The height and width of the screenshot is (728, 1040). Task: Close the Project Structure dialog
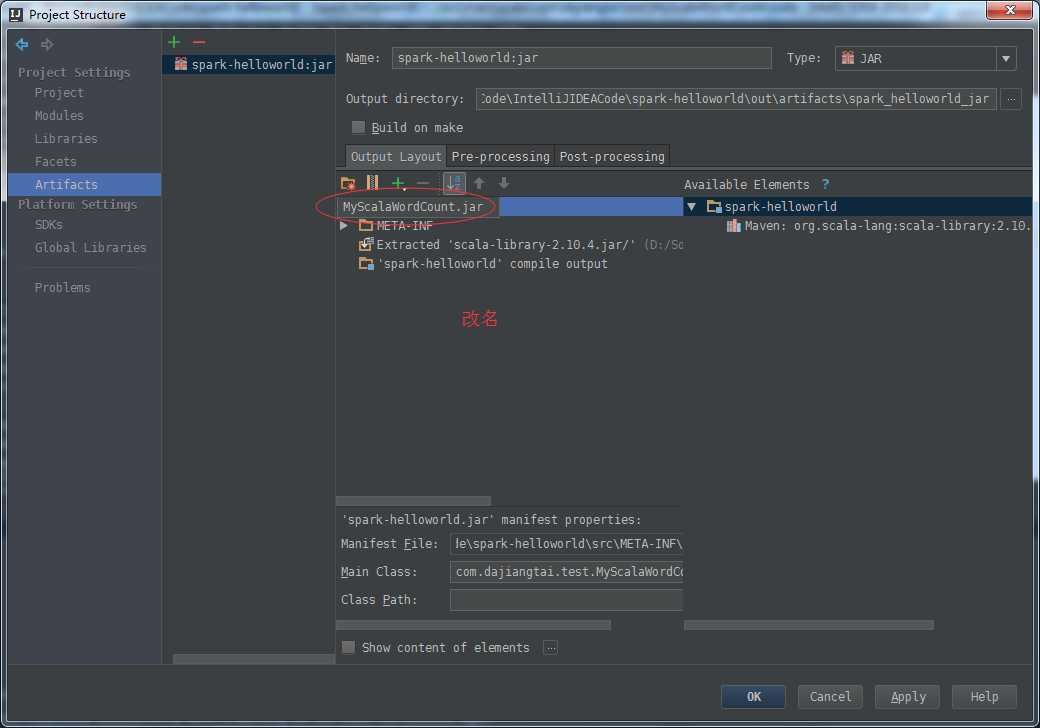point(1009,11)
